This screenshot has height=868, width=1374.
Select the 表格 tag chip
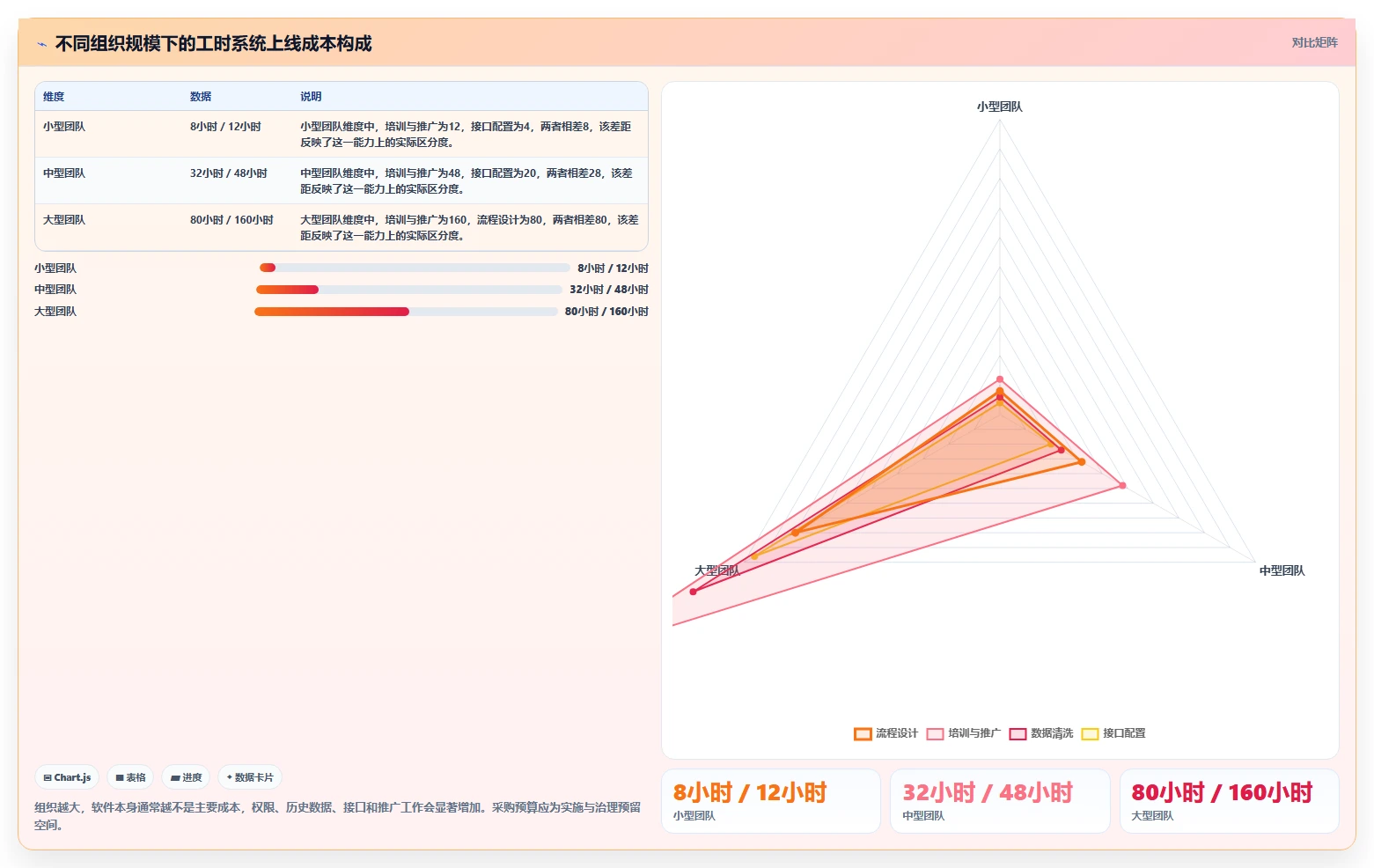(130, 777)
